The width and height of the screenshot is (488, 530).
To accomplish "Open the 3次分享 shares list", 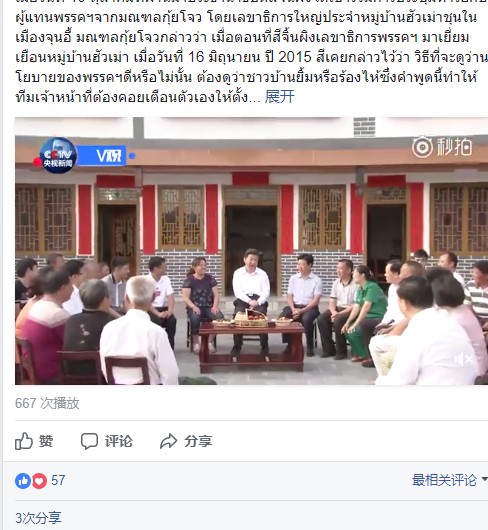I will click(x=38, y=517).
